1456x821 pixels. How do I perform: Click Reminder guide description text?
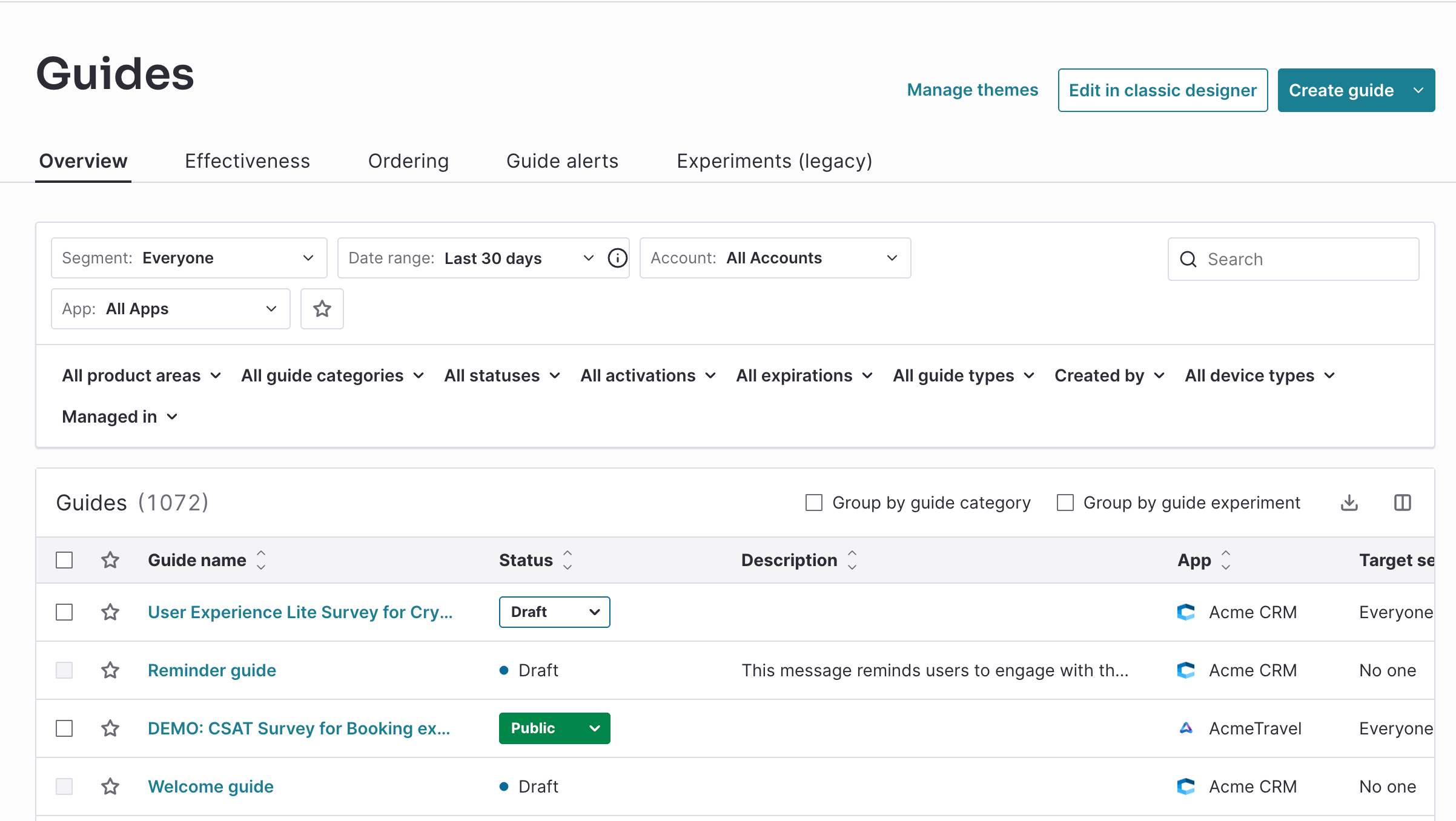[x=935, y=670]
